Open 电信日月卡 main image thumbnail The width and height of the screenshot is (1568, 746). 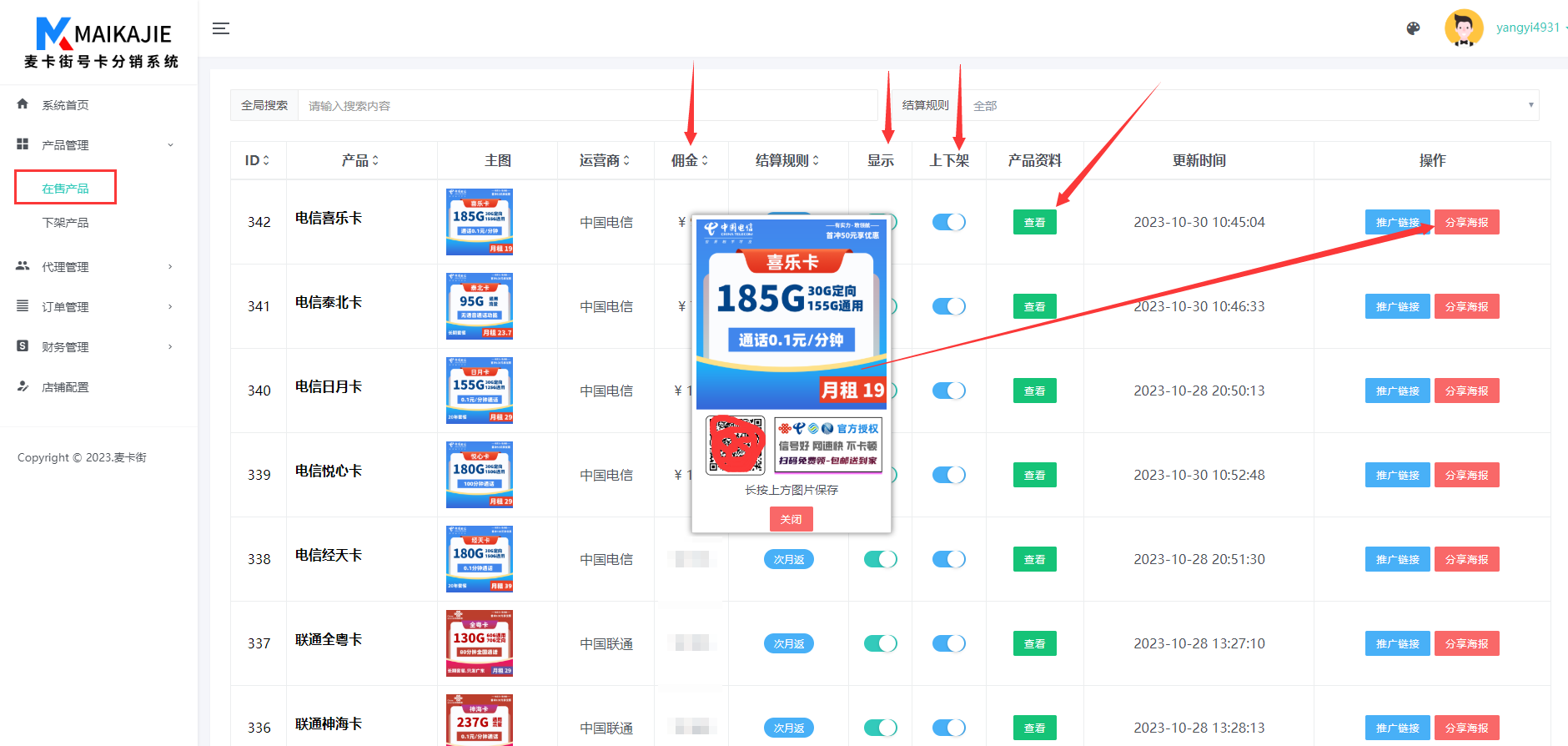click(x=480, y=390)
